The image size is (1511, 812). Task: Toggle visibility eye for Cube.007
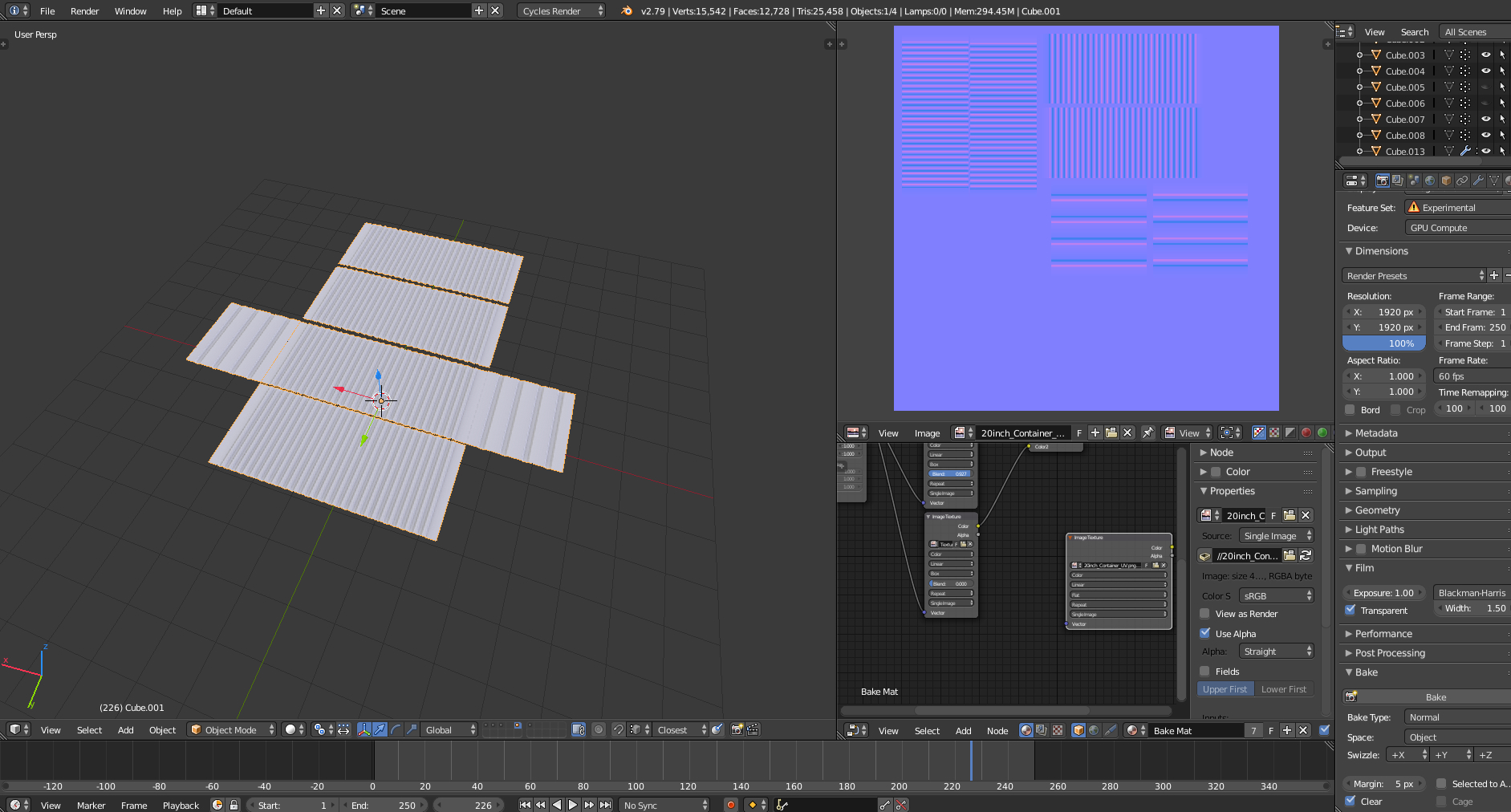(1485, 119)
